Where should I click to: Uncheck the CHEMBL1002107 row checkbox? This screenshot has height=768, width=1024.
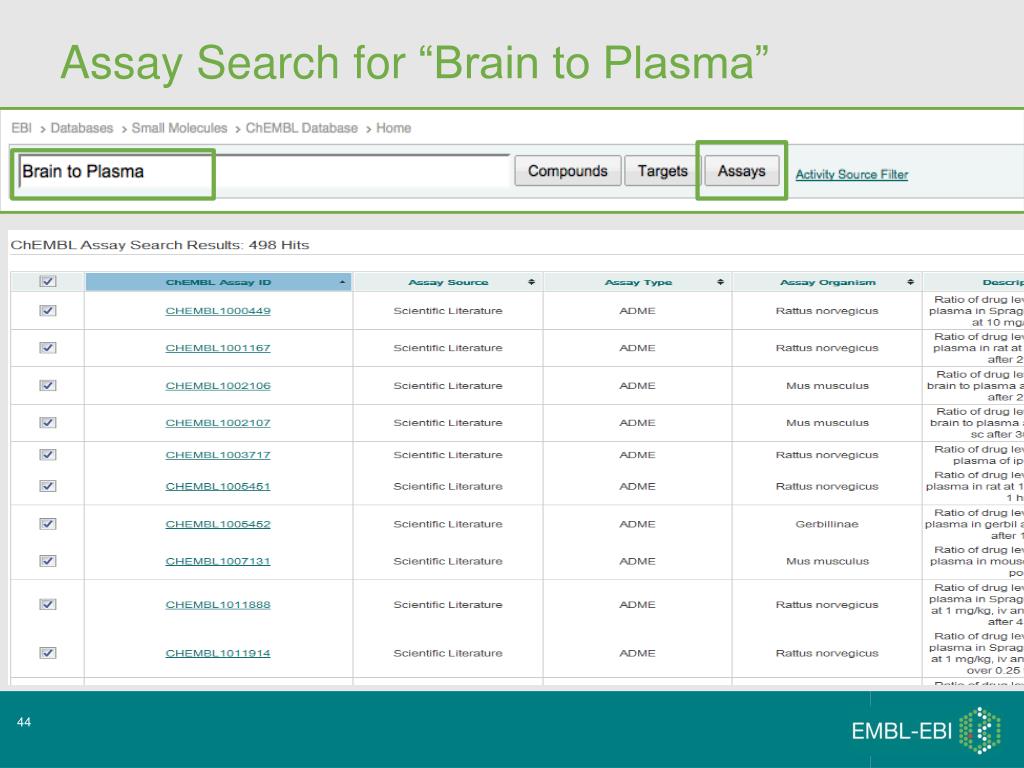pyautogui.click(x=48, y=423)
